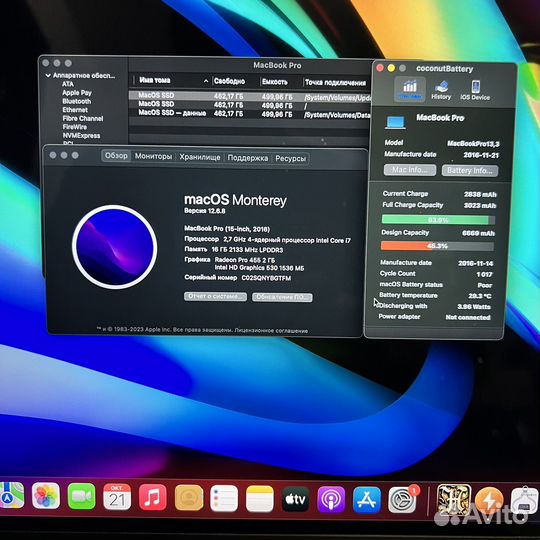Viewport: 540px width, 540px height.
Task: Click the Radeon Pro 455 2 ГБ graphics line
Action: (245, 260)
